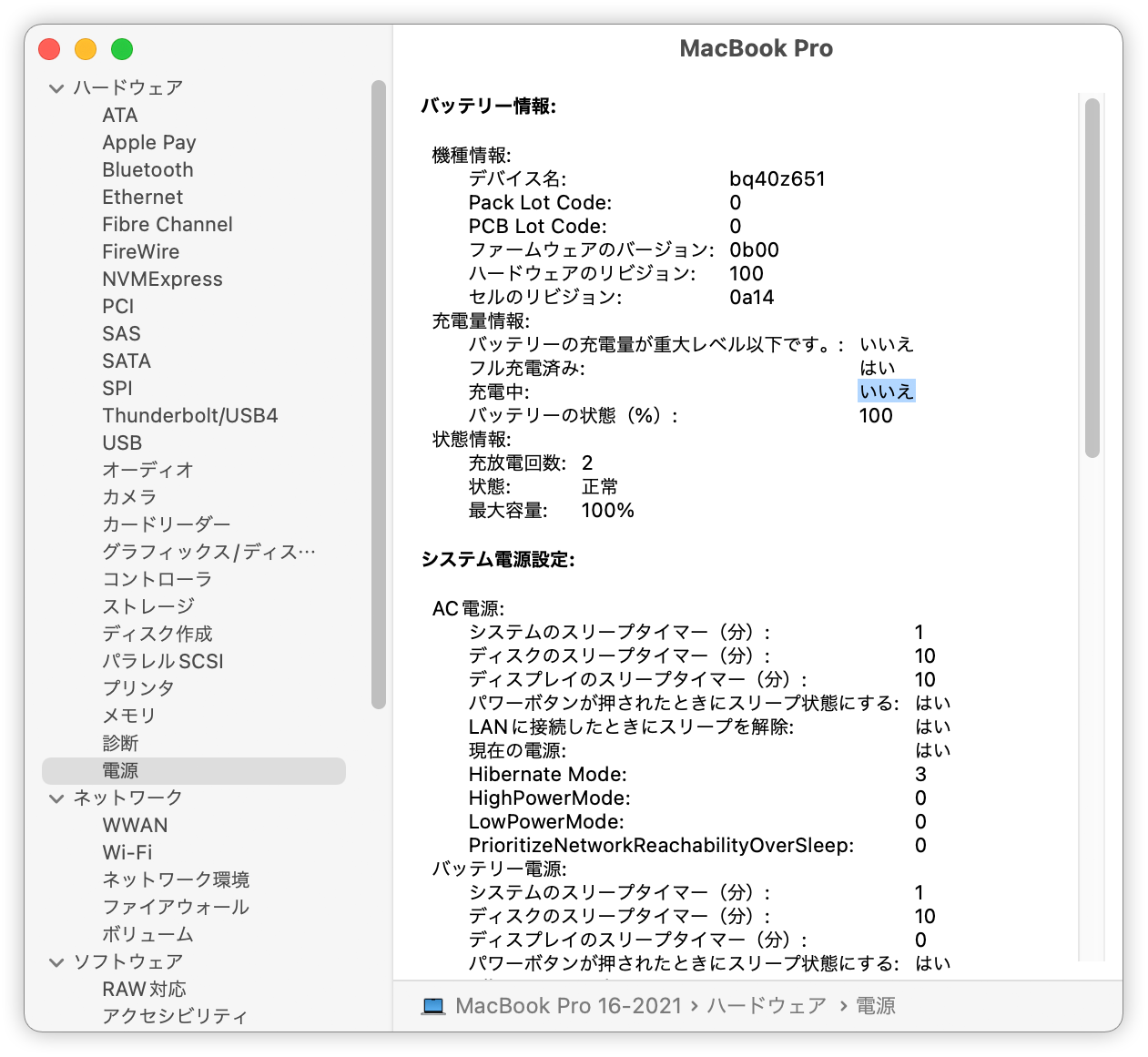1148x1057 pixels.
Task: Click ハードウェア in the path bar
Action: 767,1006
